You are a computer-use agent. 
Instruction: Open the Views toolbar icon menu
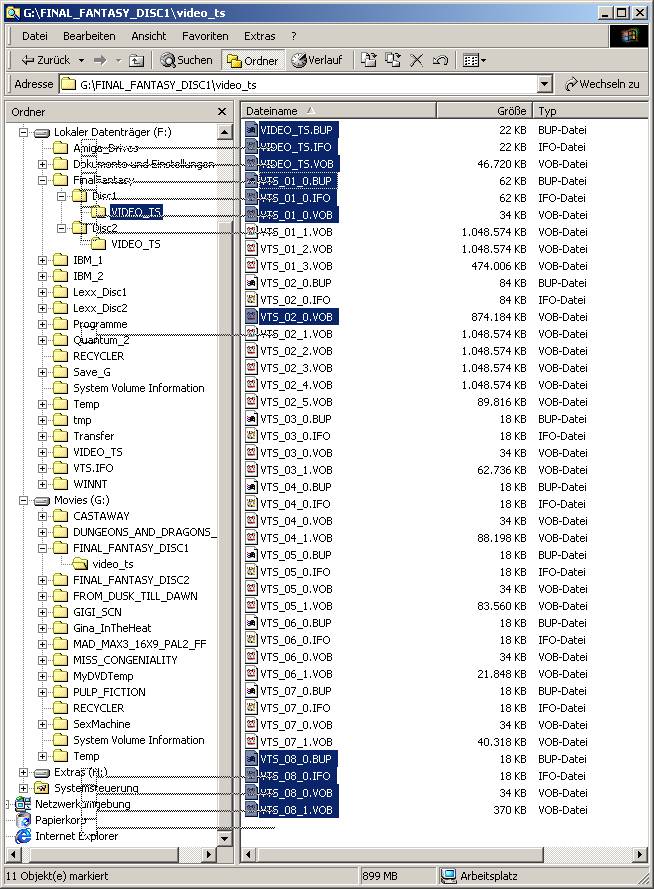475,61
